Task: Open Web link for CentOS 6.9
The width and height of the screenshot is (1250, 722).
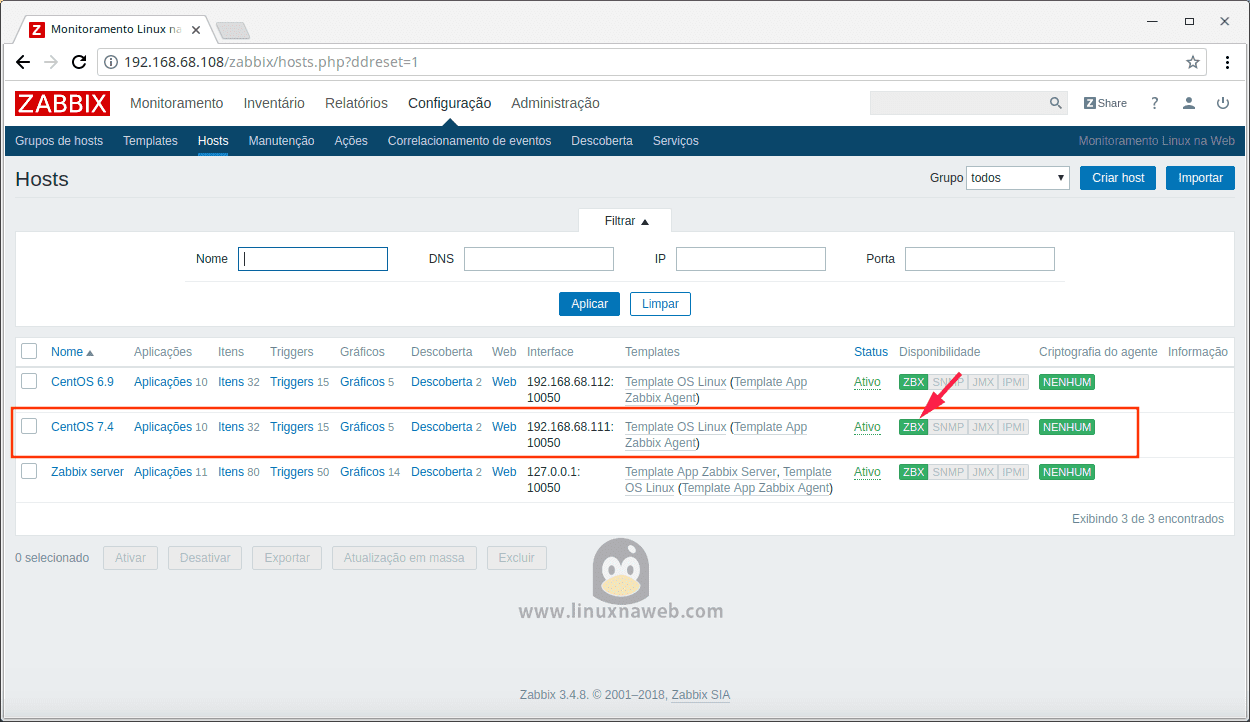Action: pos(504,382)
